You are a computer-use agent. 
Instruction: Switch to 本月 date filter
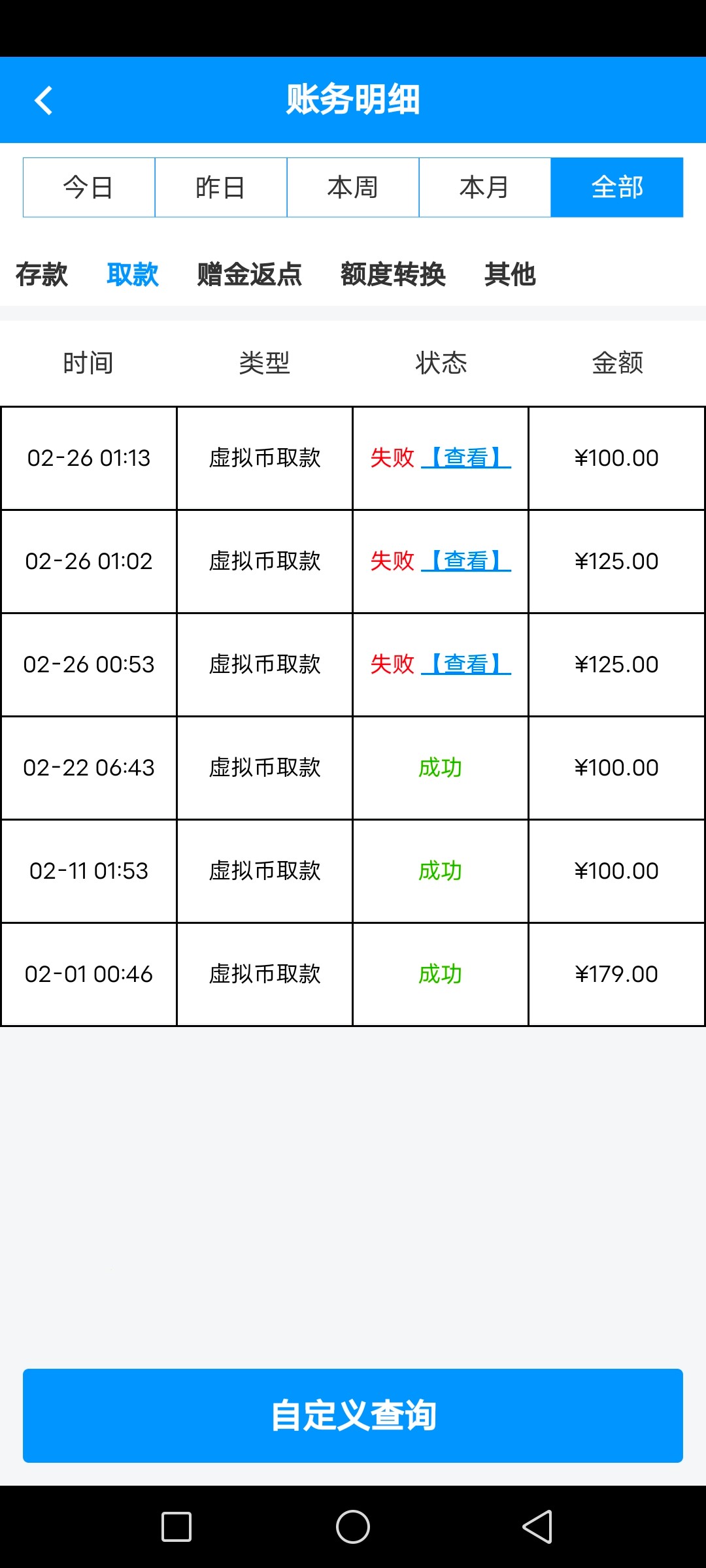pos(484,188)
